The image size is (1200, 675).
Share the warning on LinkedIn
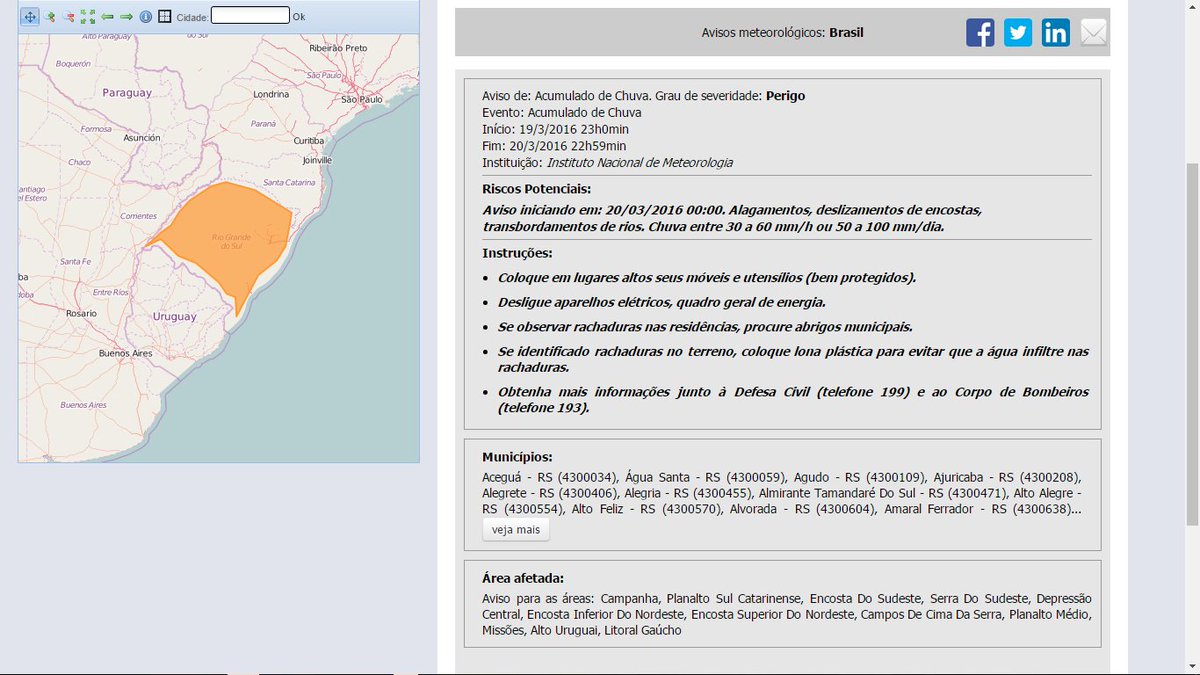(x=1056, y=32)
